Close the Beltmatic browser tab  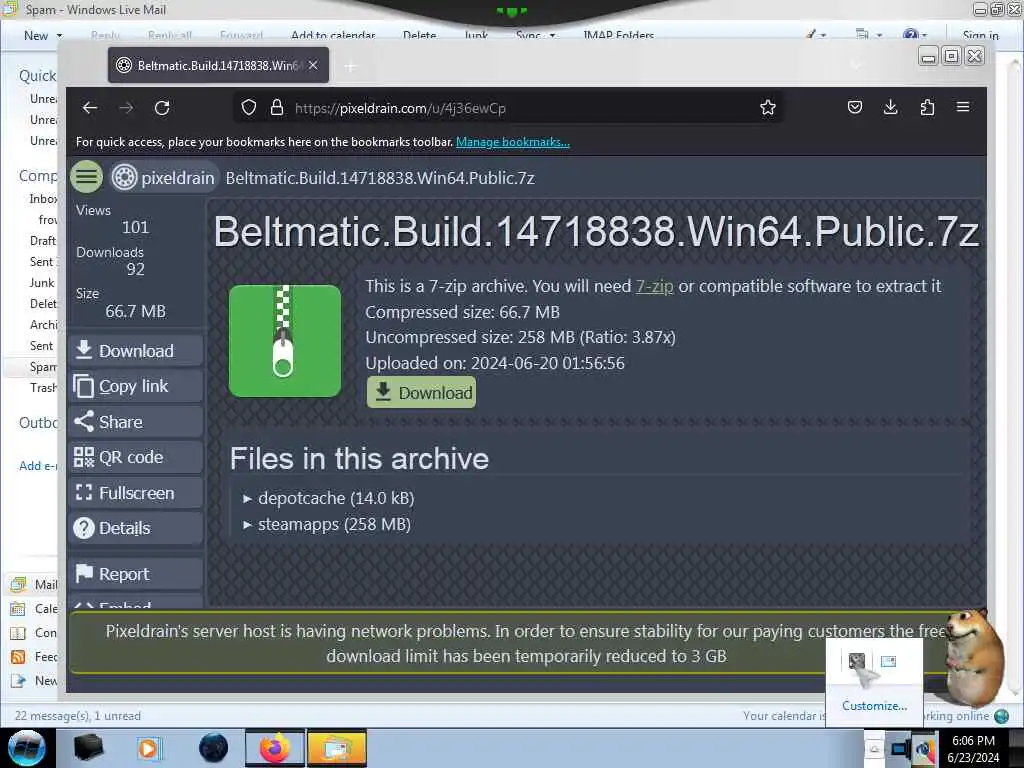pyautogui.click(x=313, y=65)
